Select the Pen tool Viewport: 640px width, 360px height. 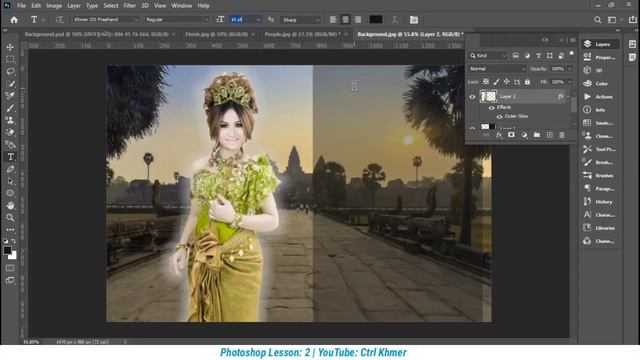[10, 169]
